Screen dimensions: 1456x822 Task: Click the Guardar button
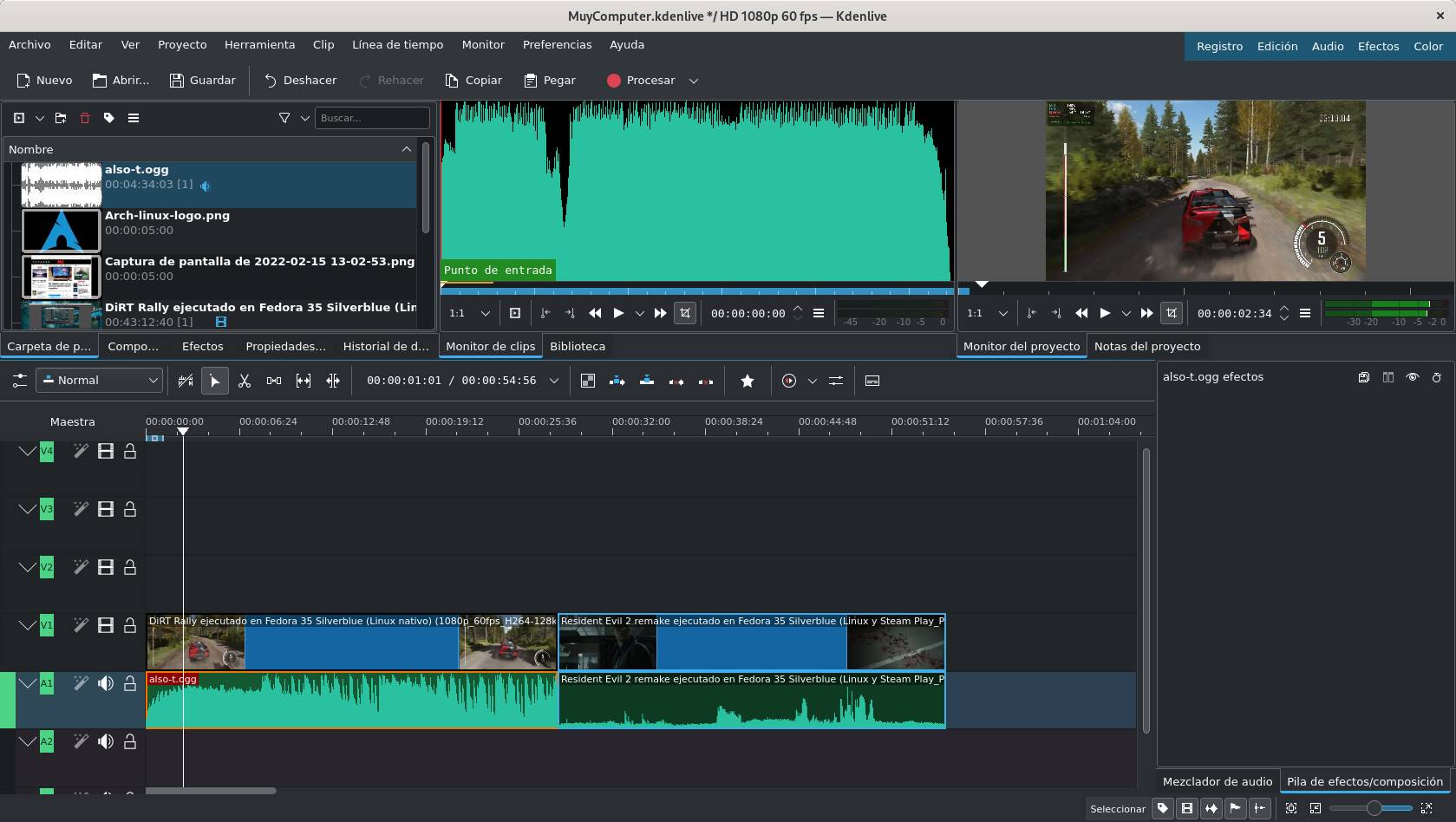(x=203, y=81)
